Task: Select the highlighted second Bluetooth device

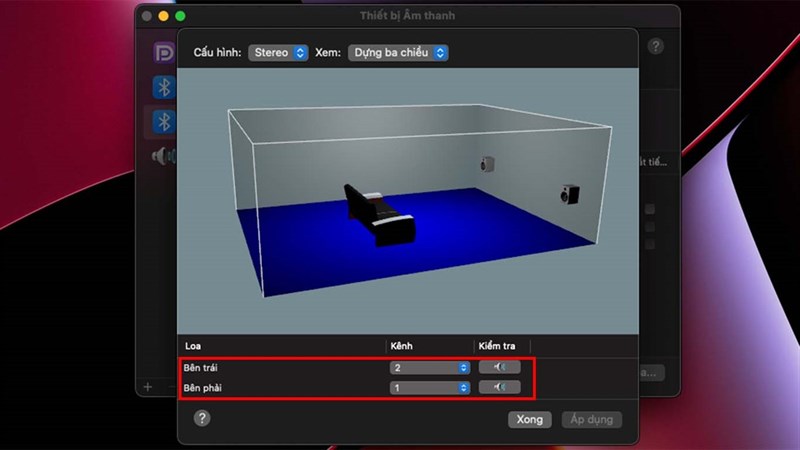Action: point(164,122)
